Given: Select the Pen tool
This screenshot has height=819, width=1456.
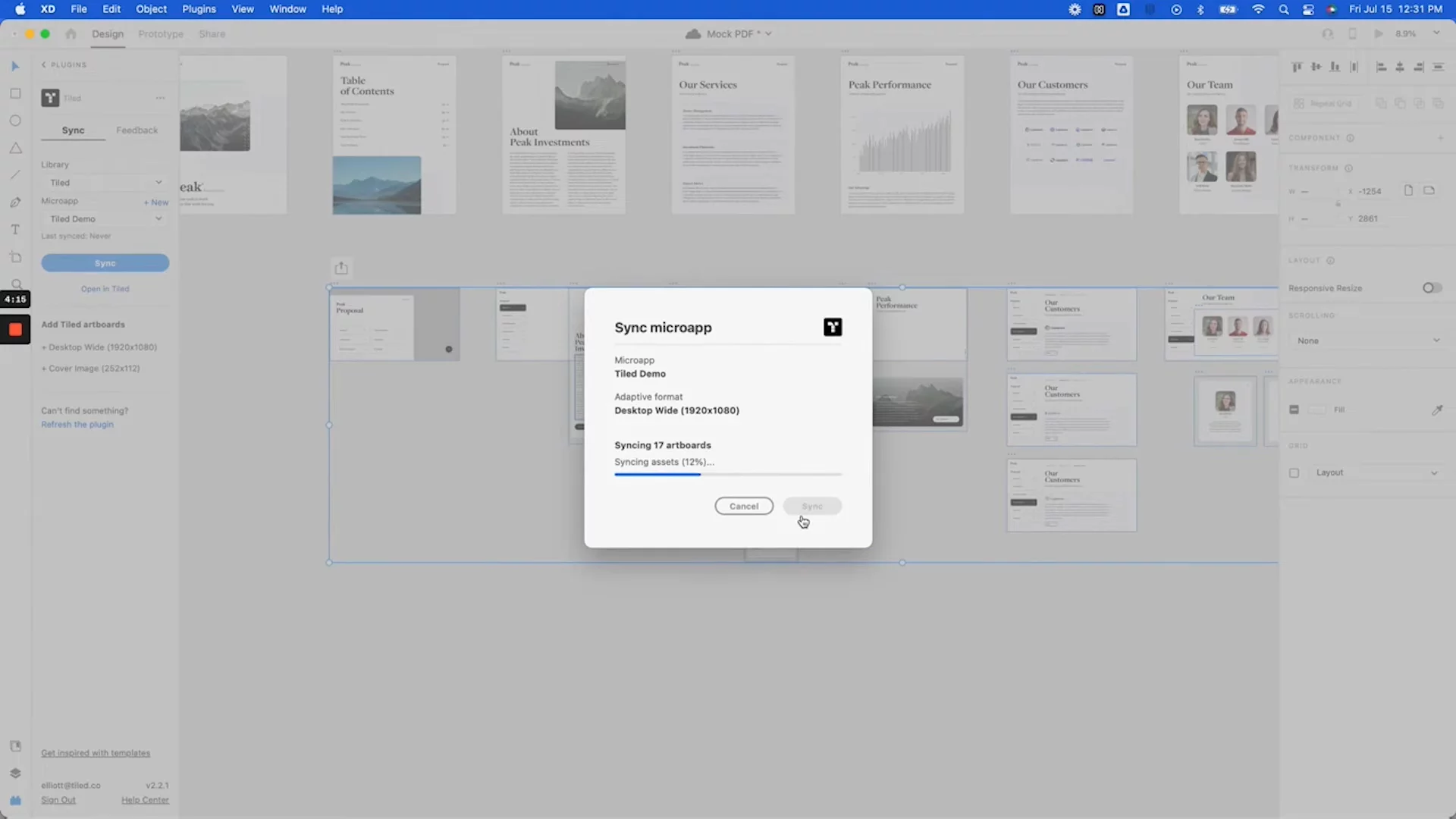Looking at the screenshot, I should point(15,202).
